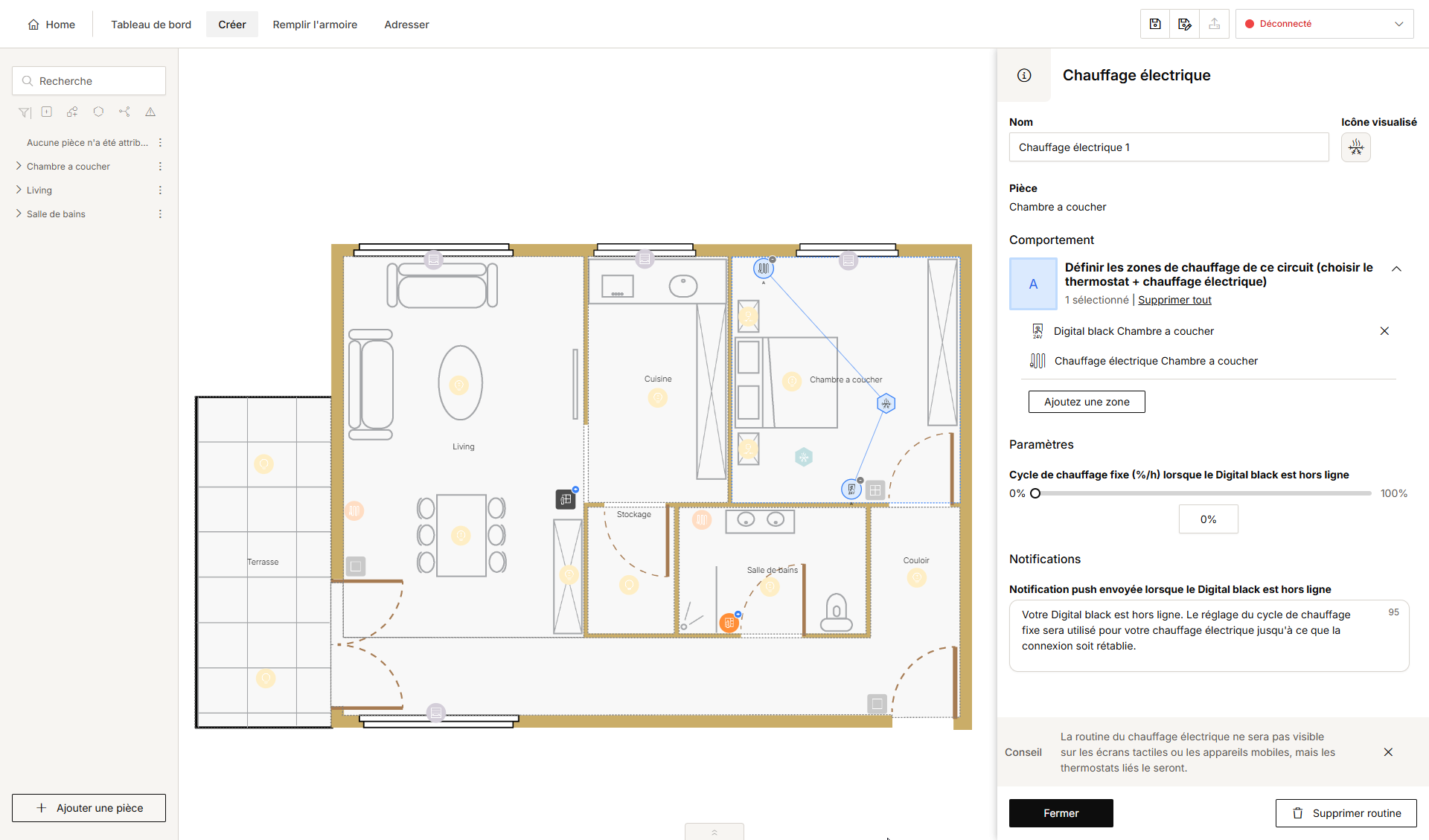Select the orange device icon in Salle de bains
This screenshot has width=1429, height=840.
coord(729,623)
